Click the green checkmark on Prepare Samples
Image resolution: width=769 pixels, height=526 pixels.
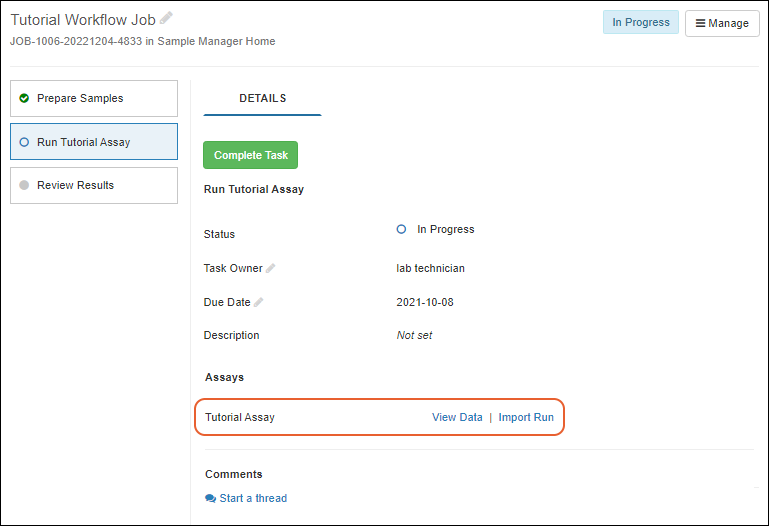click(24, 98)
